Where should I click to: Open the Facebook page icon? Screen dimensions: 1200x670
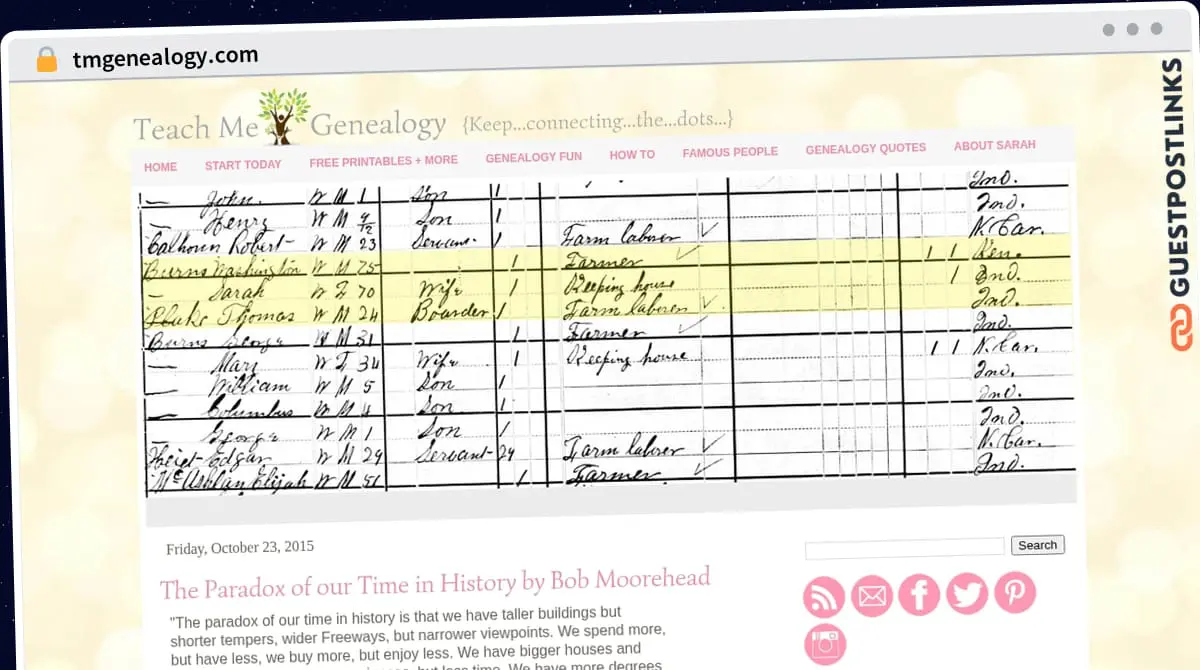[918, 594]
